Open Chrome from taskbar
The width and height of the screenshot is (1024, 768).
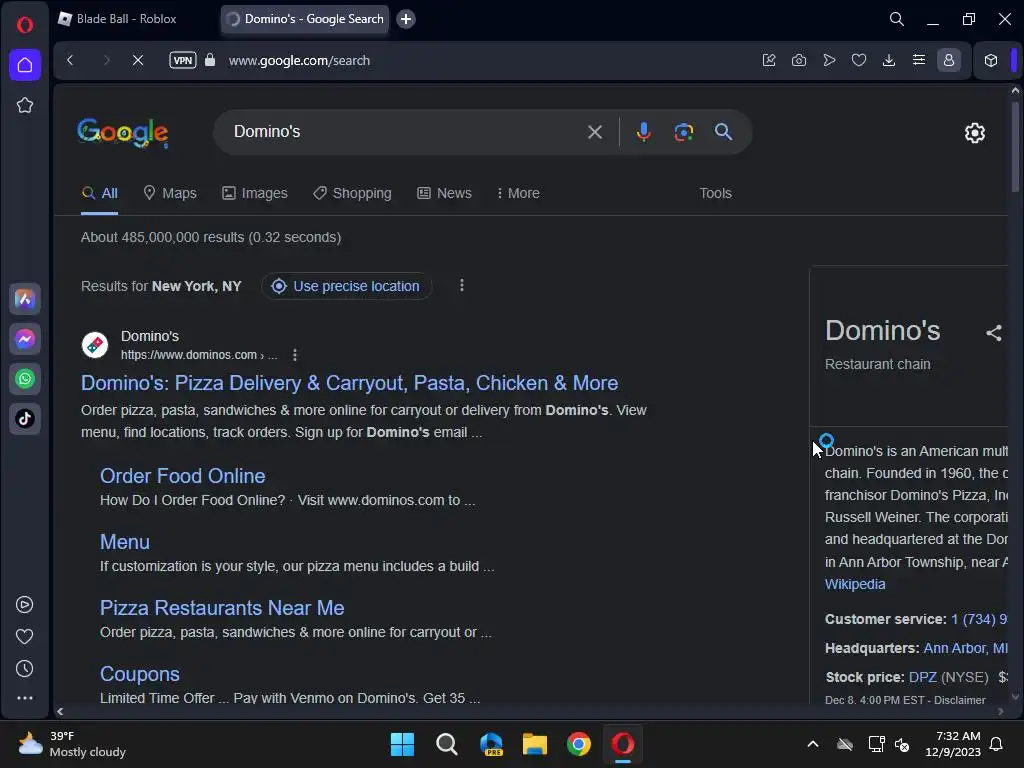(x=579, y=744)
